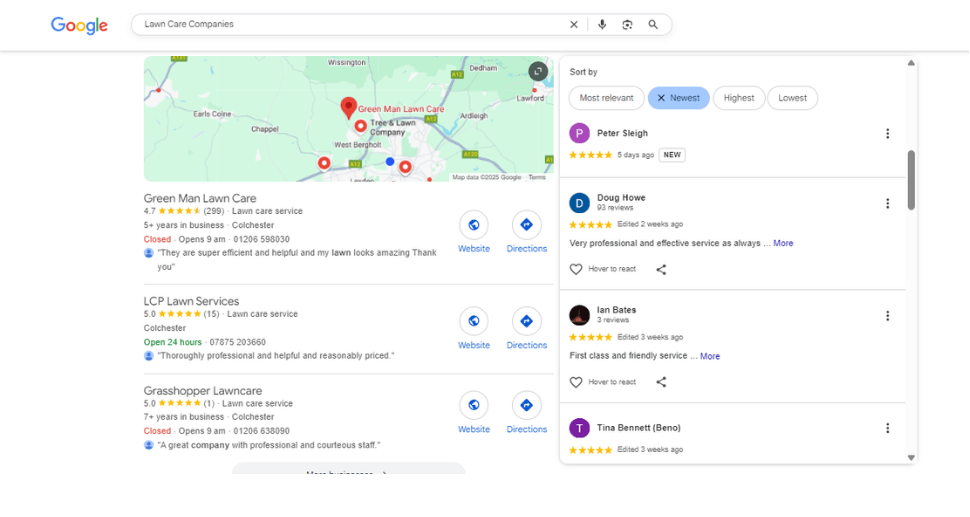
Task: Open Website icon for Grasshopper Lawncare
Action: [x=474, y=405]
